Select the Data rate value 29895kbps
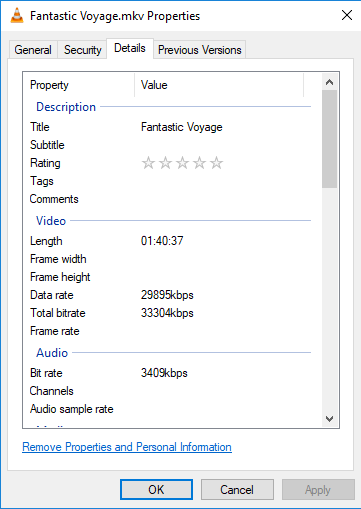Image resolution: width=361 pixels, height=509 pixels. [x=167, y=295]
